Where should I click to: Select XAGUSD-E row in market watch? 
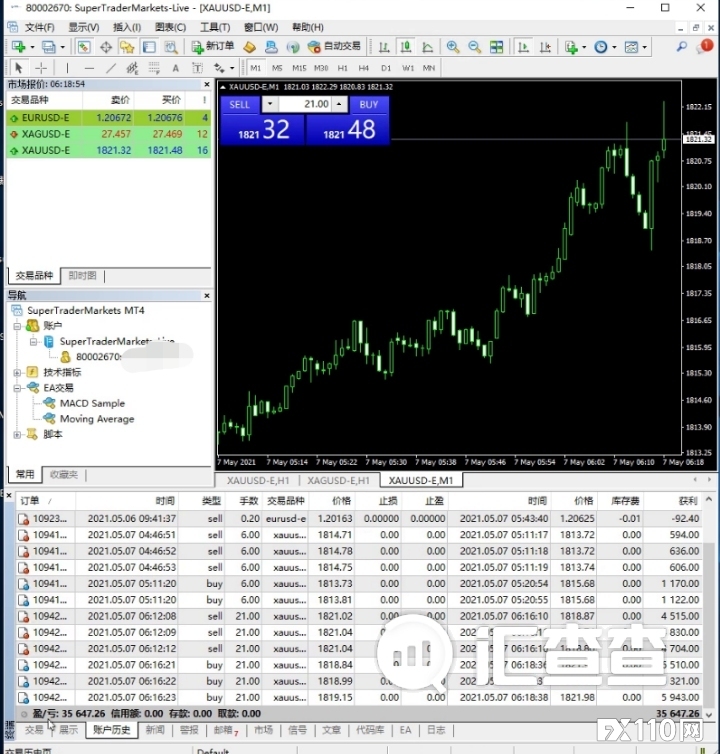coord(46,134)
